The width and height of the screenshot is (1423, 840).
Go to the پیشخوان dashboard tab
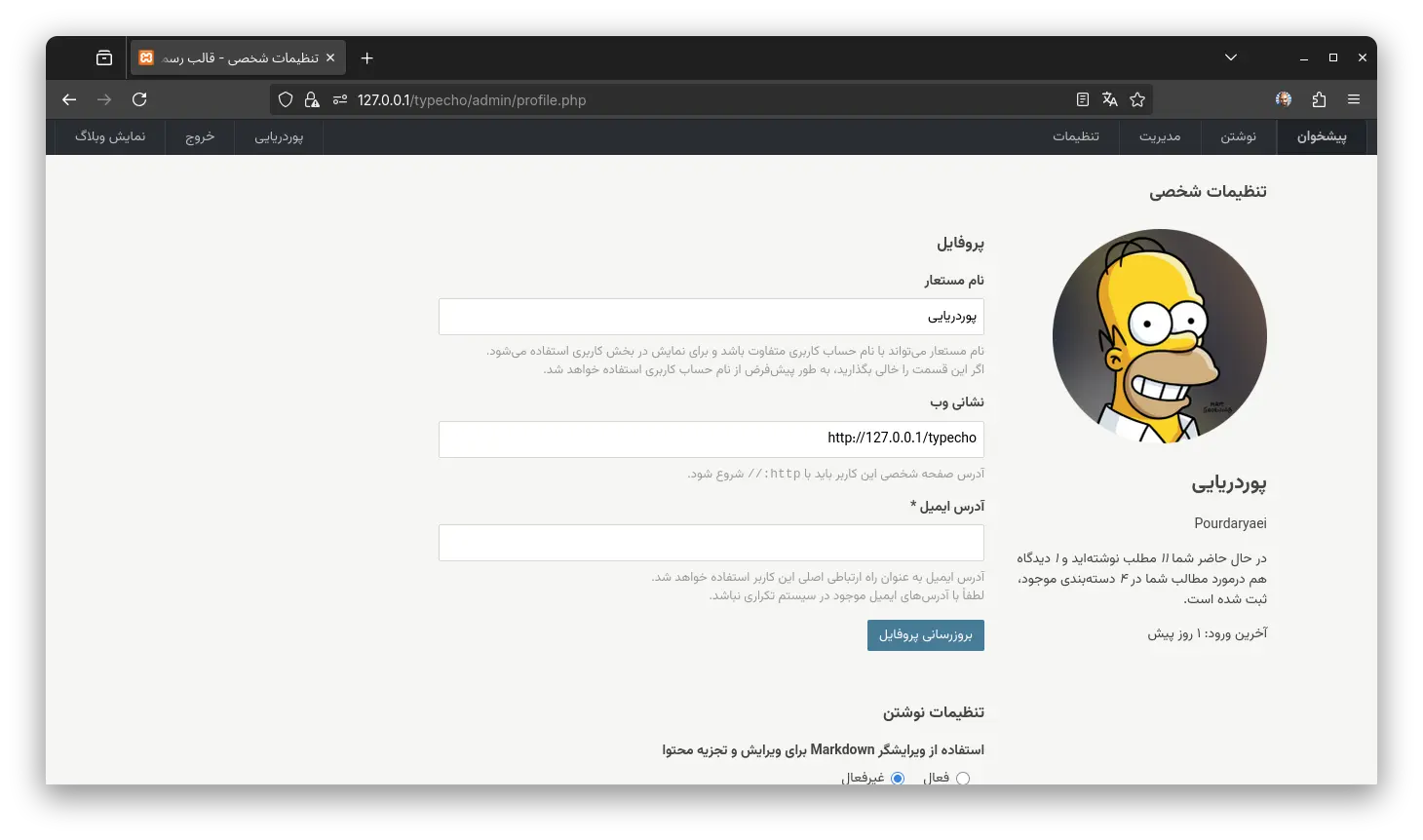pos(1321,136)
